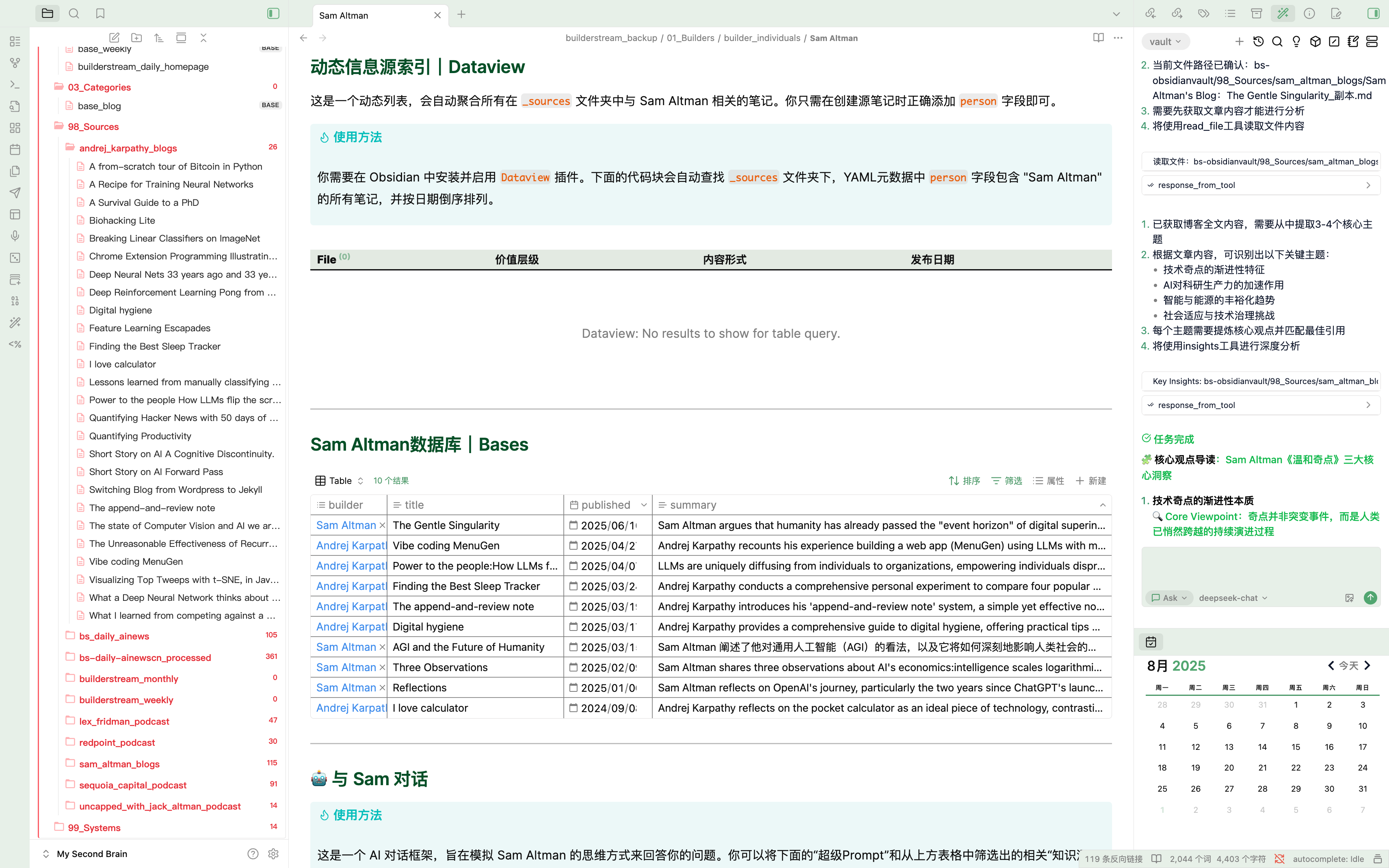Open the chat history clock icon
The width and height of the screenshot is (1389, 868).
tap(1258, 41)
